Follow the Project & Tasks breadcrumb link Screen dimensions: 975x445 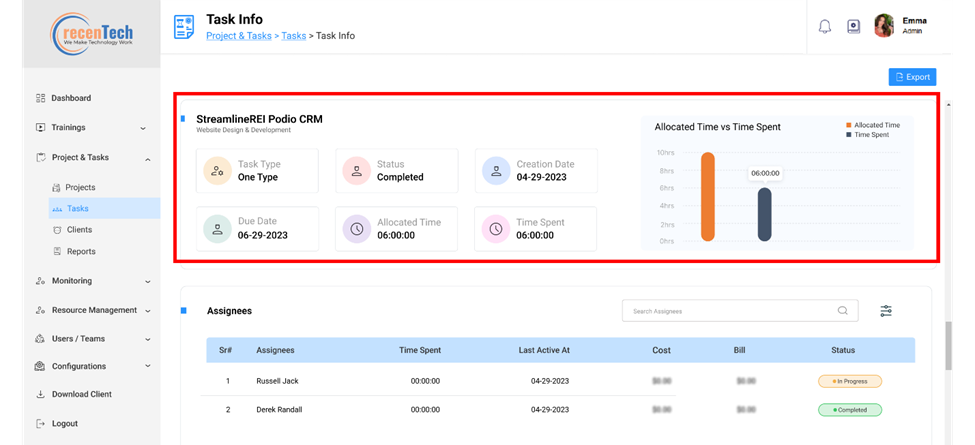click(239, 36)
